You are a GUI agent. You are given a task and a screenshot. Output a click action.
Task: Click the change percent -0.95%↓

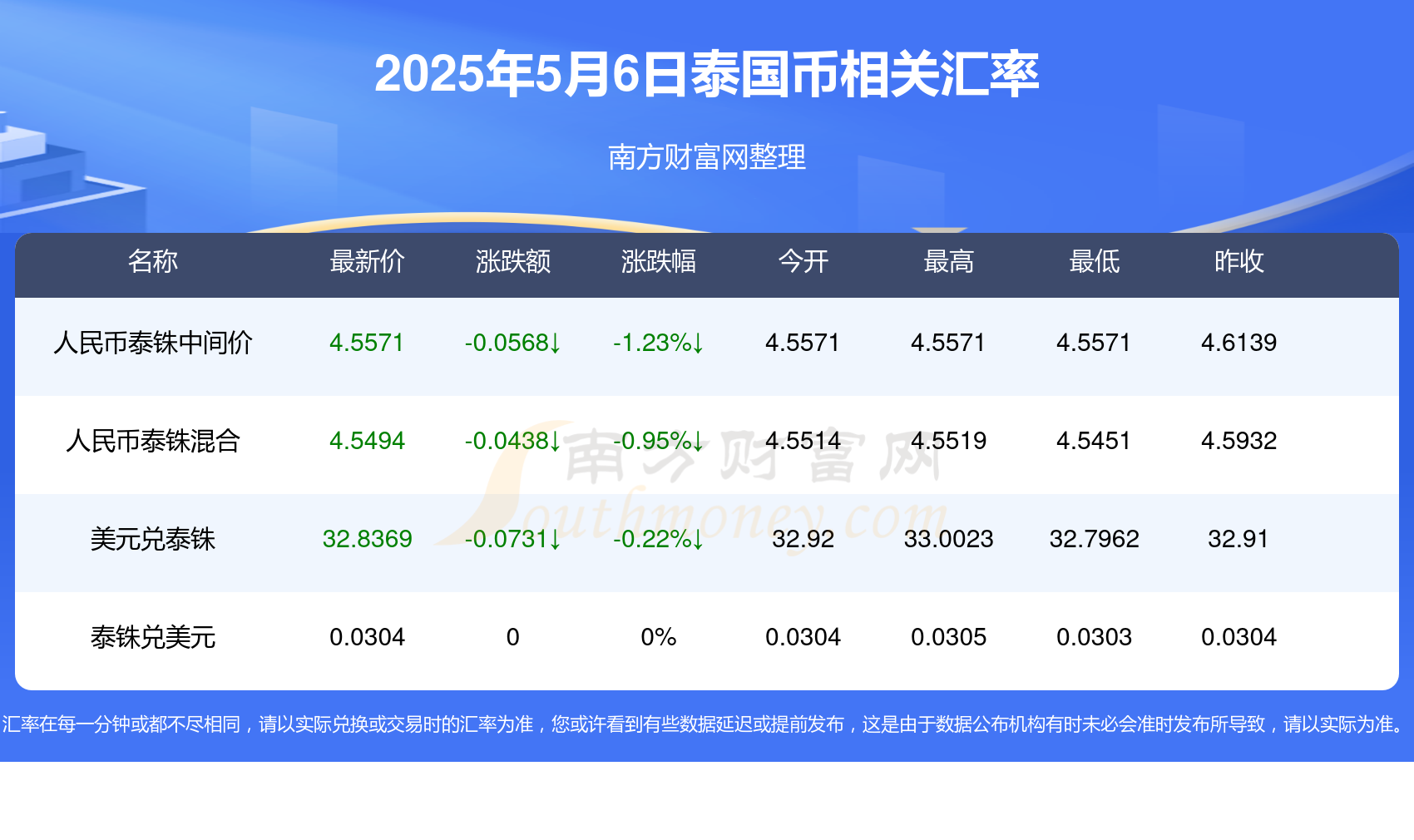(x=659, y=441)
